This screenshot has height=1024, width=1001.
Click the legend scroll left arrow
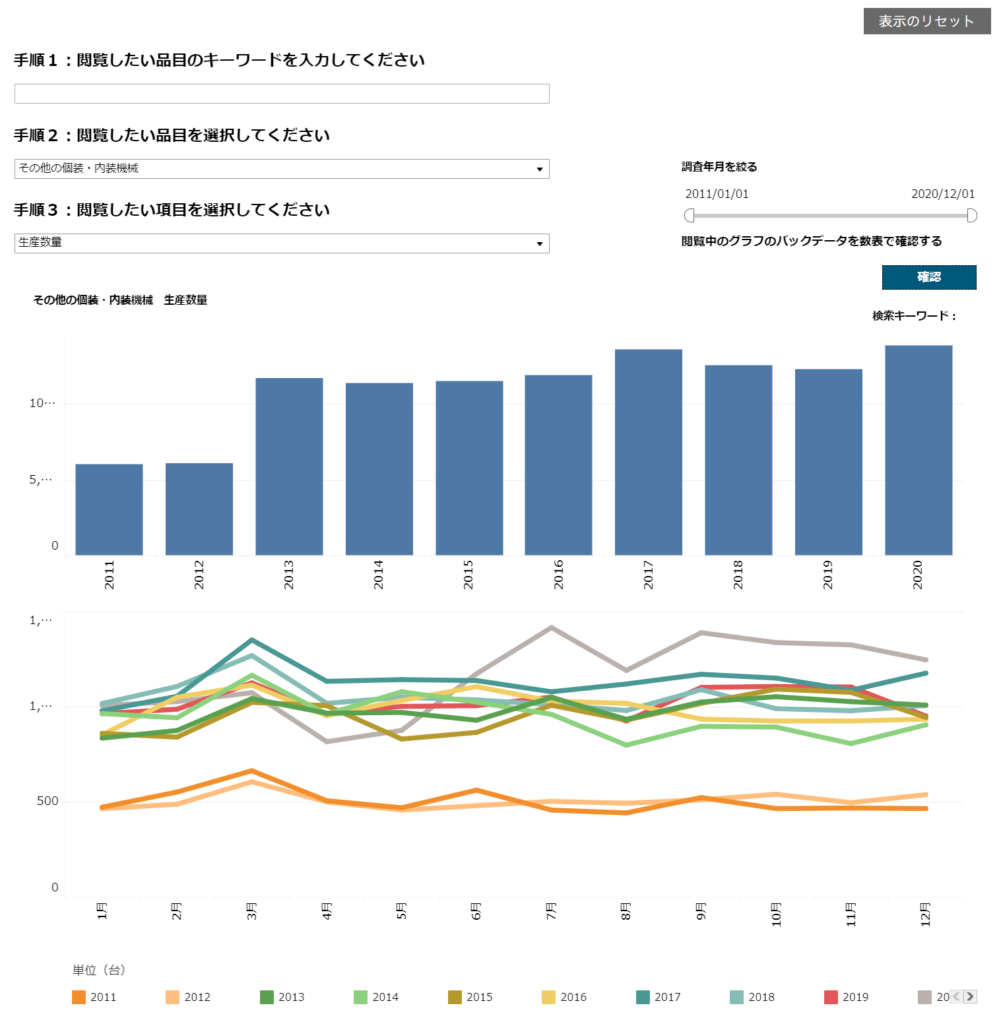coord(957,997)
